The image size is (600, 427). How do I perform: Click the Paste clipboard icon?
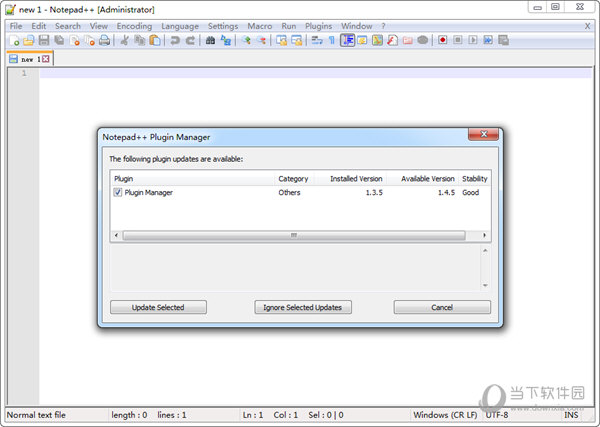pos(155,40)
